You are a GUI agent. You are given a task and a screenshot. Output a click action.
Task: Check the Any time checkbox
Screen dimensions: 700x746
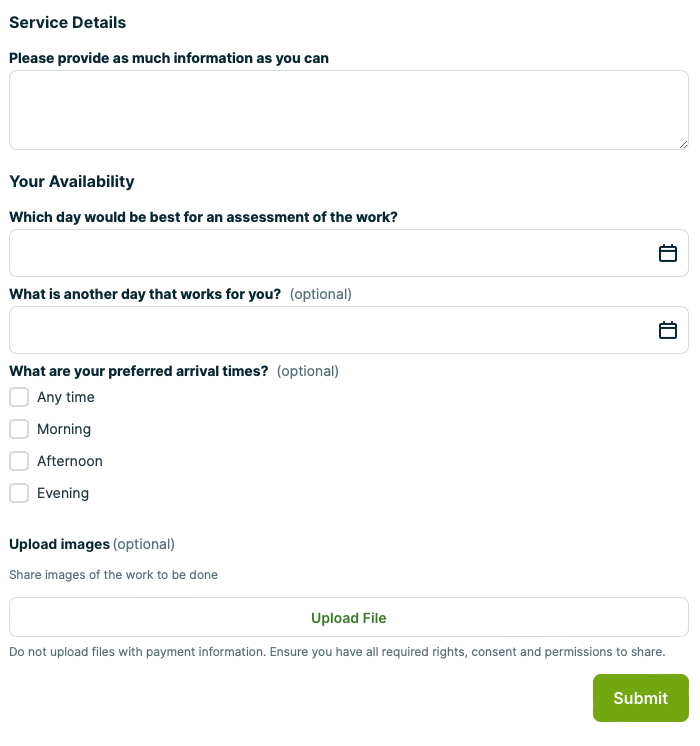[19, 397]
